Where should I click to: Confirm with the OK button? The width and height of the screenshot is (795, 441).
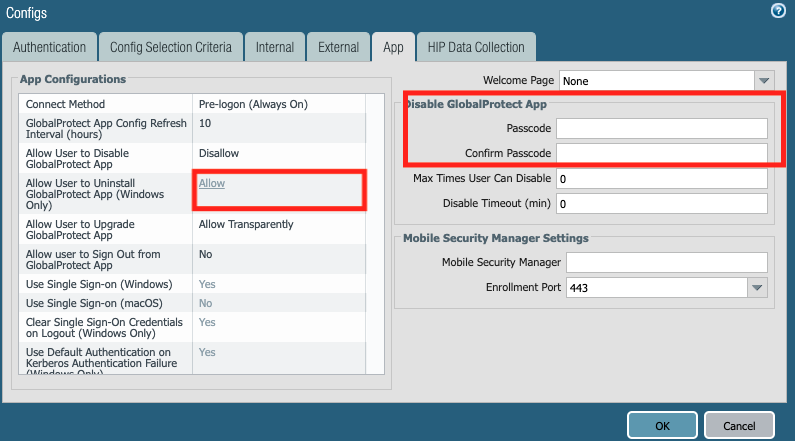click(x=662, y=425)
